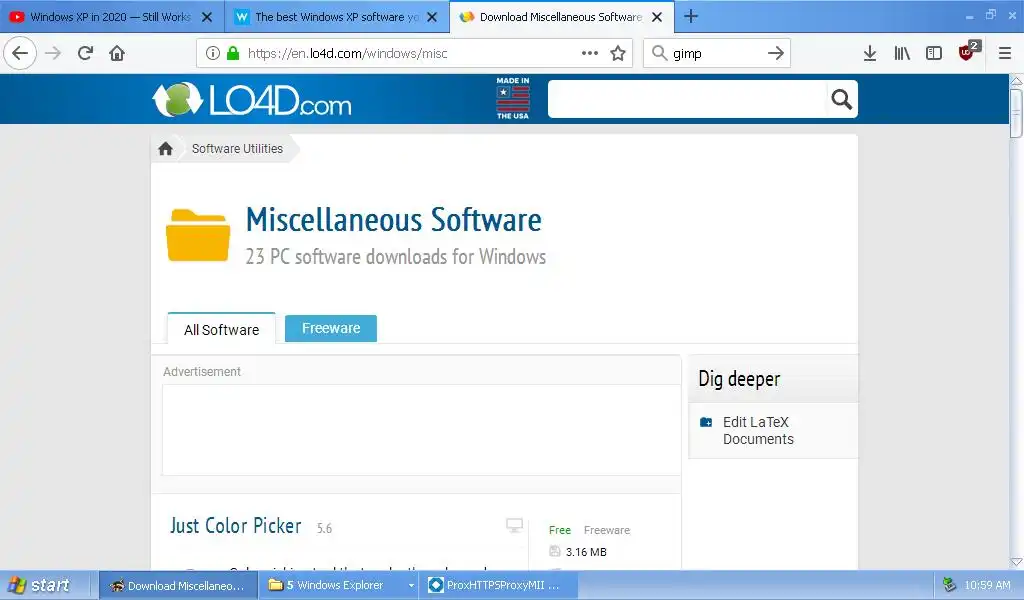Image resolution: width=1024 pixels, height=600 pixels.
Task: Open the uBlock Origin extension
Action: coord(967,52)
